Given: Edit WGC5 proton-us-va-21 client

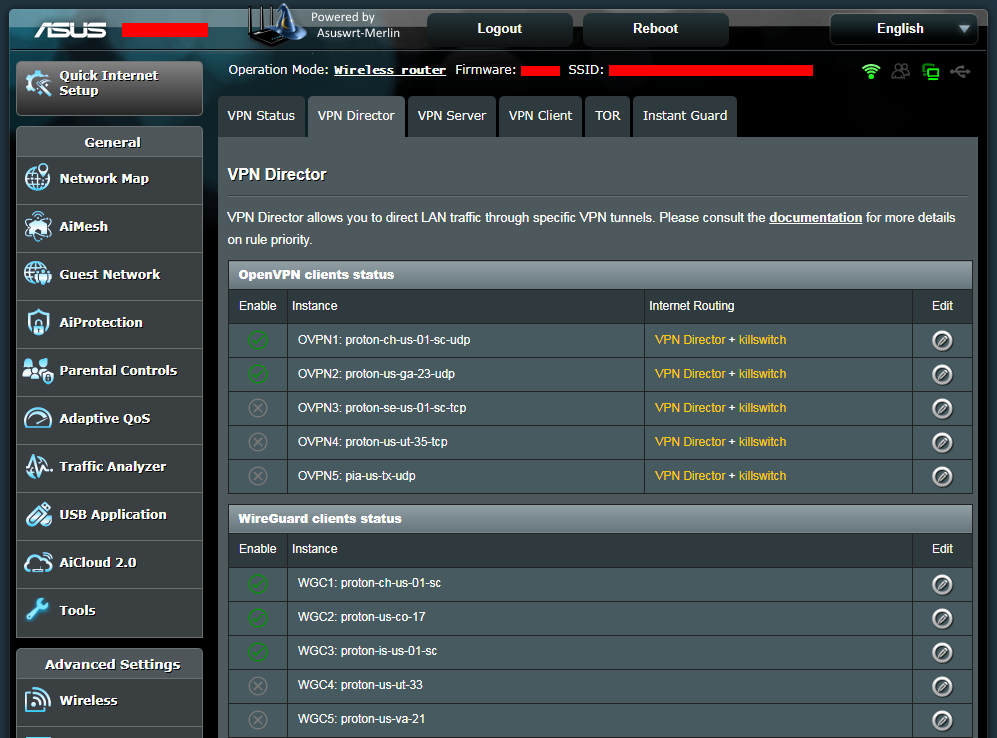Looking at the screenshot, I should coord(942,720).
